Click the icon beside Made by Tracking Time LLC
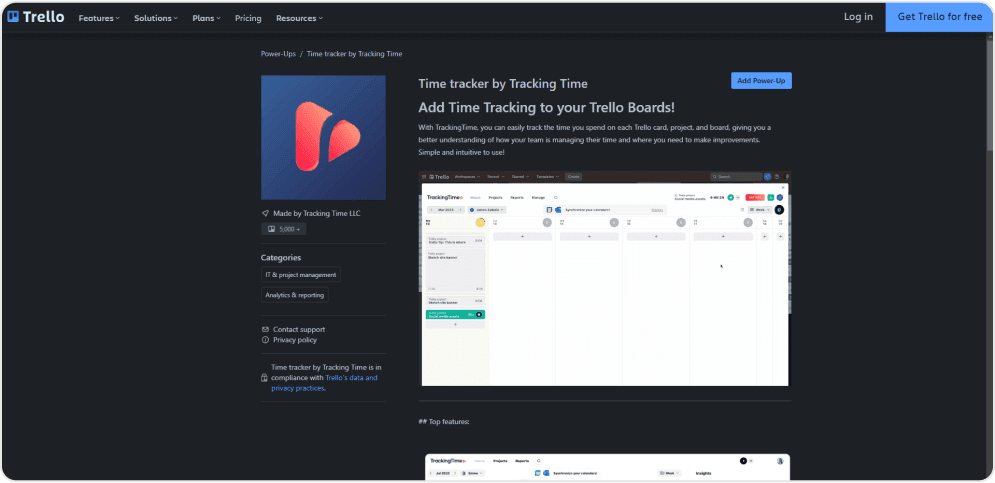995x483 pixels. 265,213
